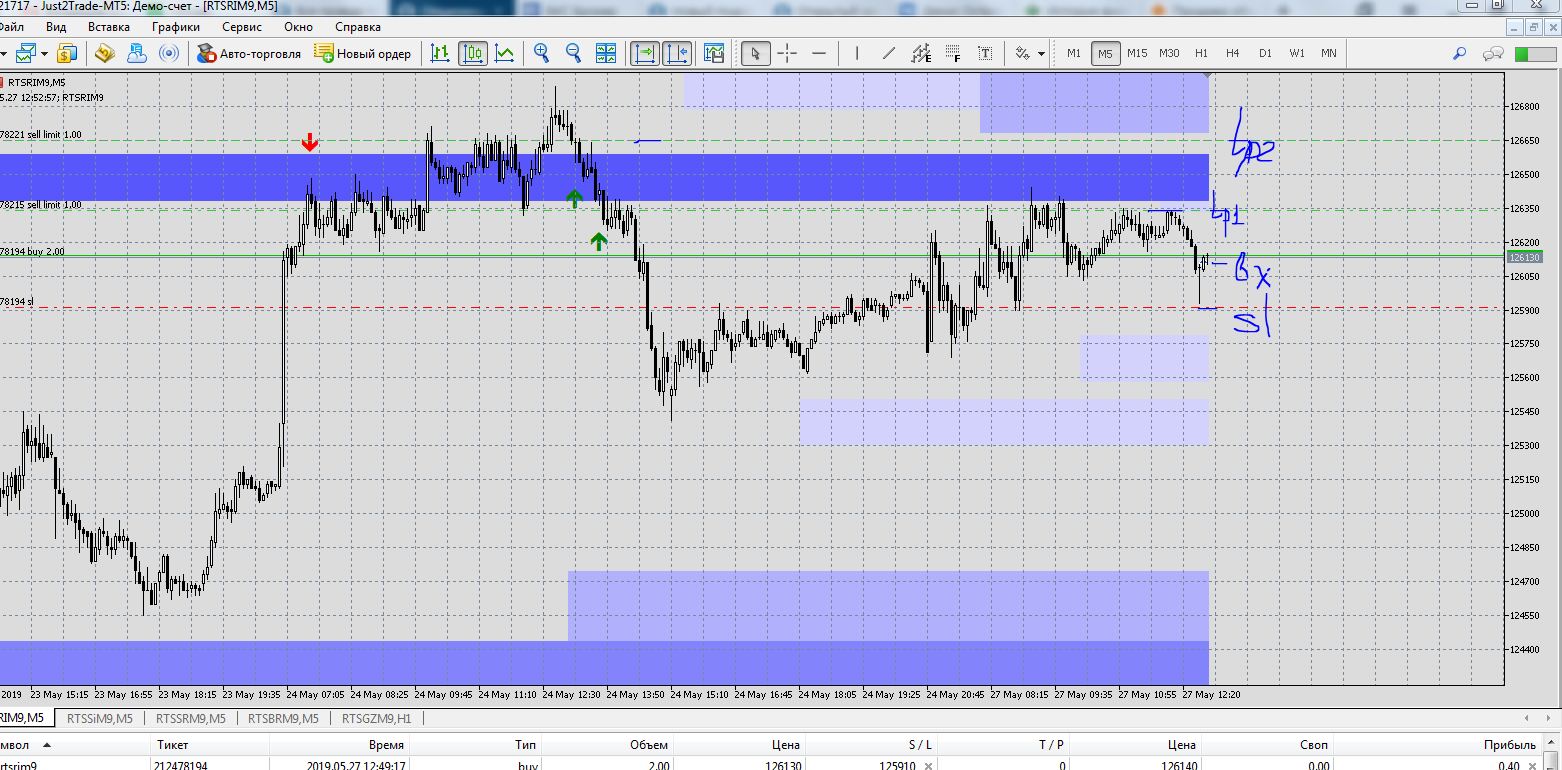Screen dimensions: 1562x770
Task: Select the crosshair tool
Action: click(x=787, y=53)
